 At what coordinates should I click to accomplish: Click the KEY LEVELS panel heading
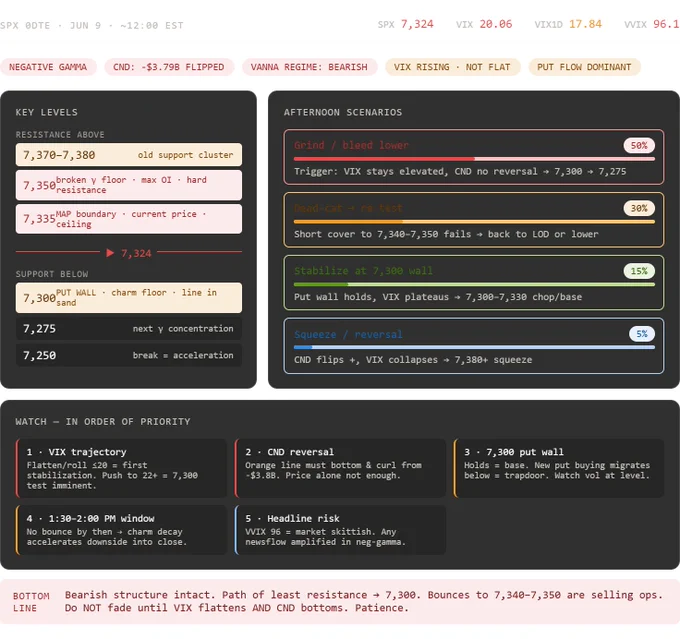tap(46, 112)
